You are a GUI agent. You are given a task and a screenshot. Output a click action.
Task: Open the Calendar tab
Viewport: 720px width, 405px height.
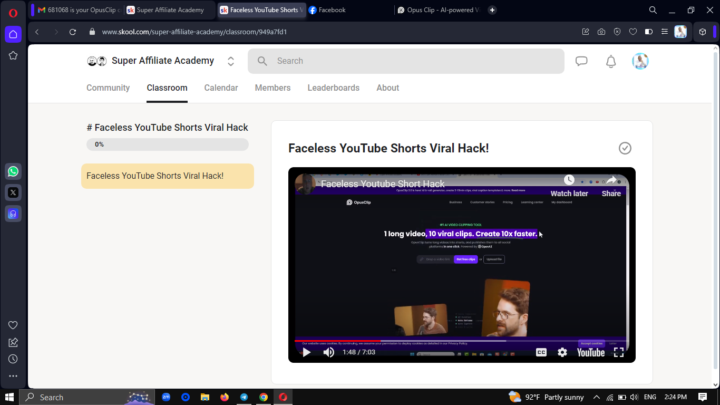coord(221,88)
